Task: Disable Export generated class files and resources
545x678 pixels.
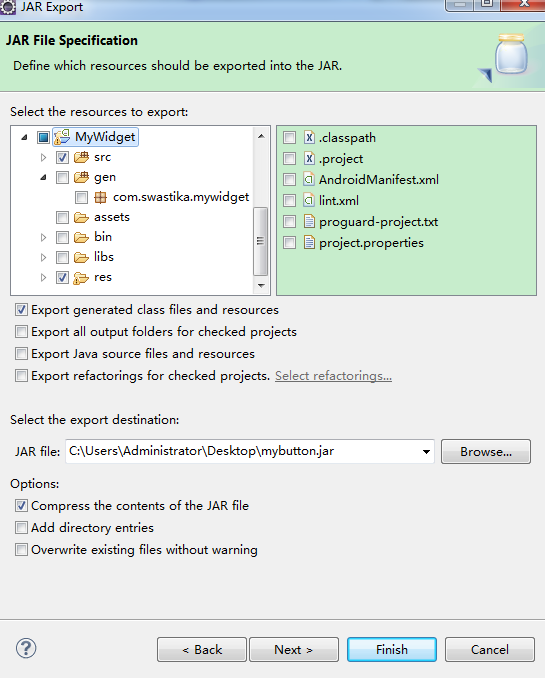Action: point(21,310)
